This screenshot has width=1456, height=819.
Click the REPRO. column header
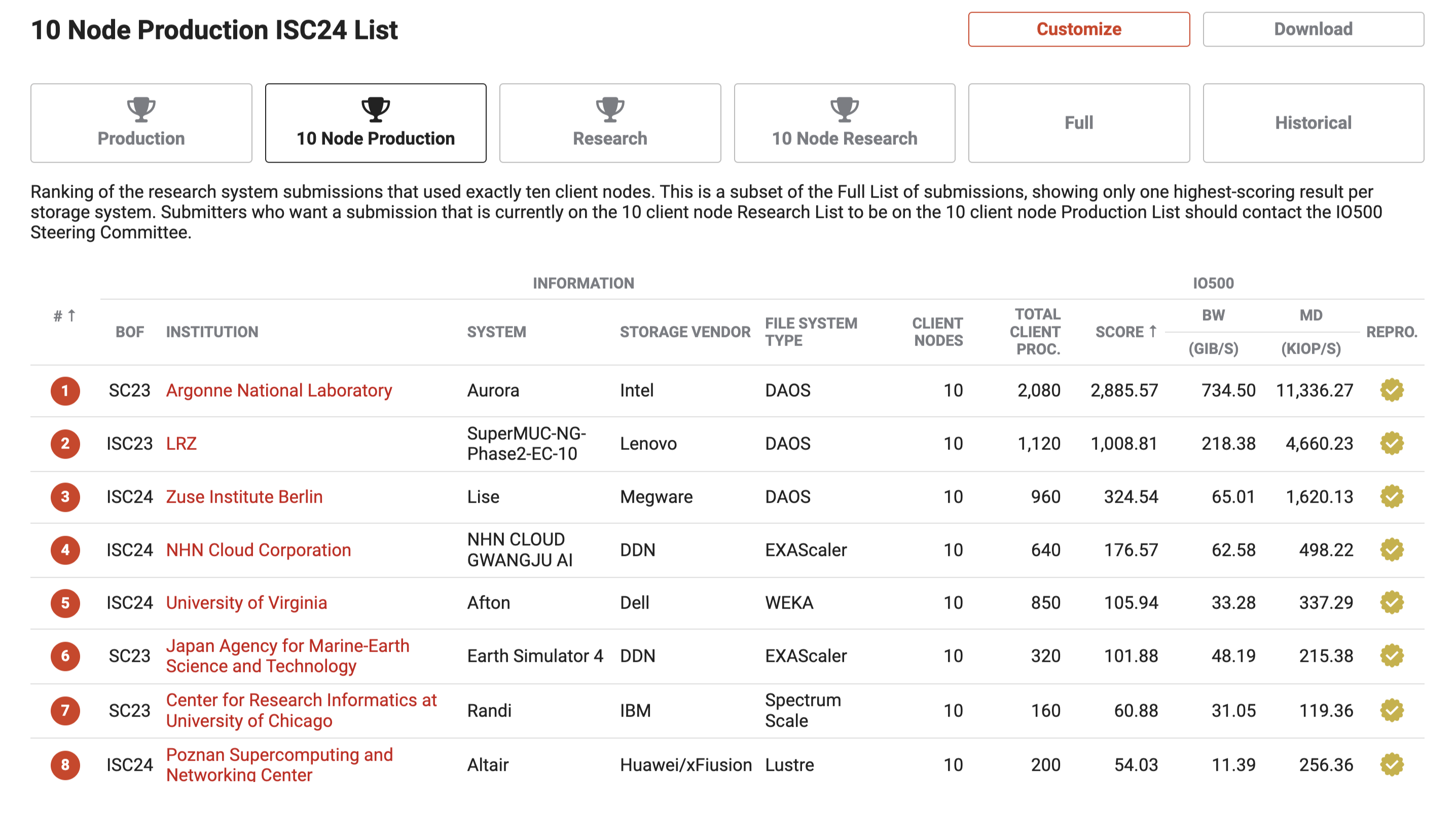[x=1392, y=332]
